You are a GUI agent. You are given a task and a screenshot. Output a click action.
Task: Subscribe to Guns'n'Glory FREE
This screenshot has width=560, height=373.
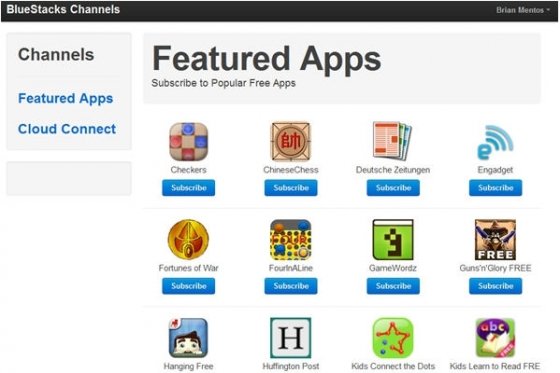(x=495, y=286)
